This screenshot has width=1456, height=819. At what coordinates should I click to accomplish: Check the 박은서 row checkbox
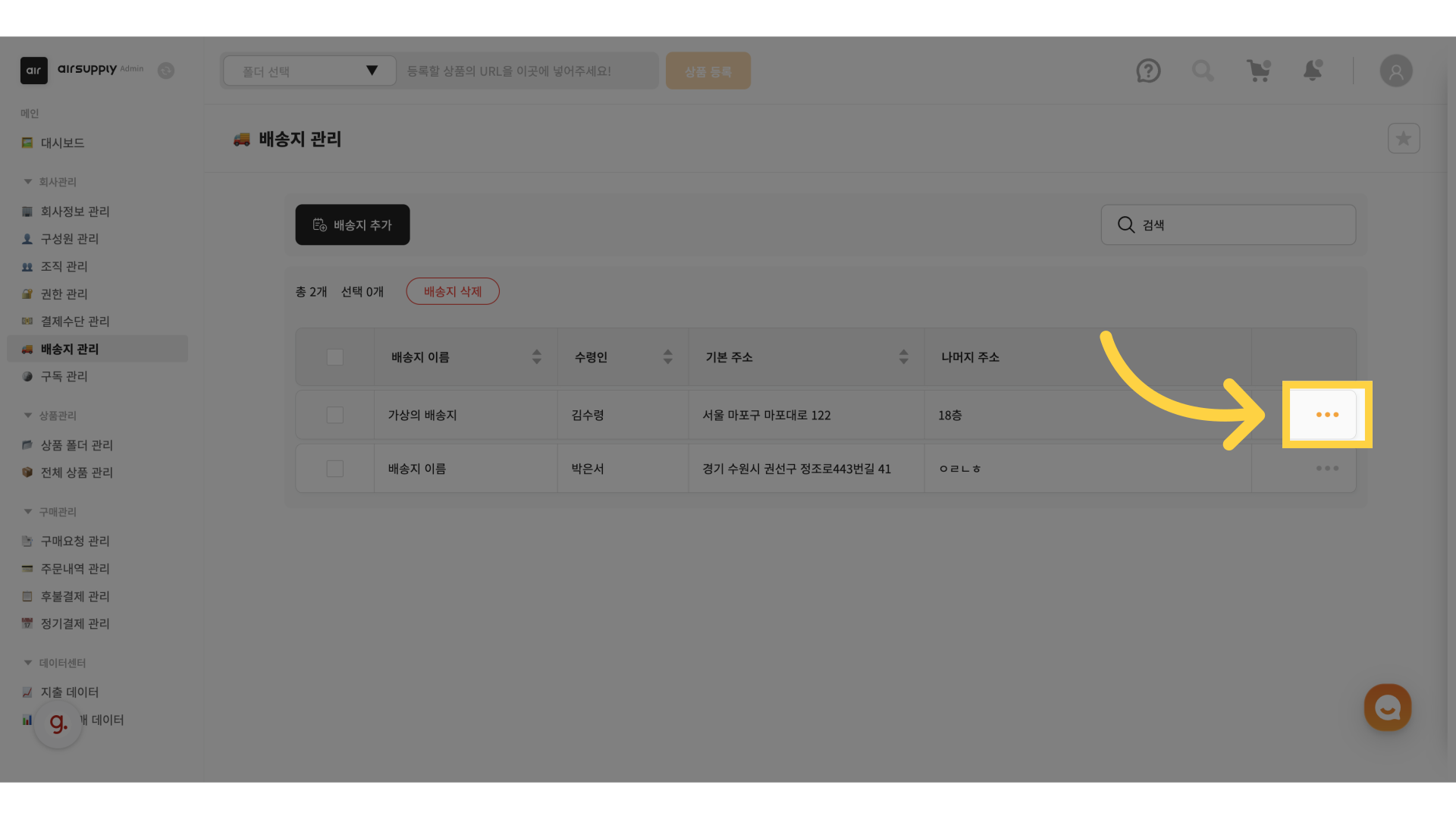pyautogui.click(x=334, y=469)
